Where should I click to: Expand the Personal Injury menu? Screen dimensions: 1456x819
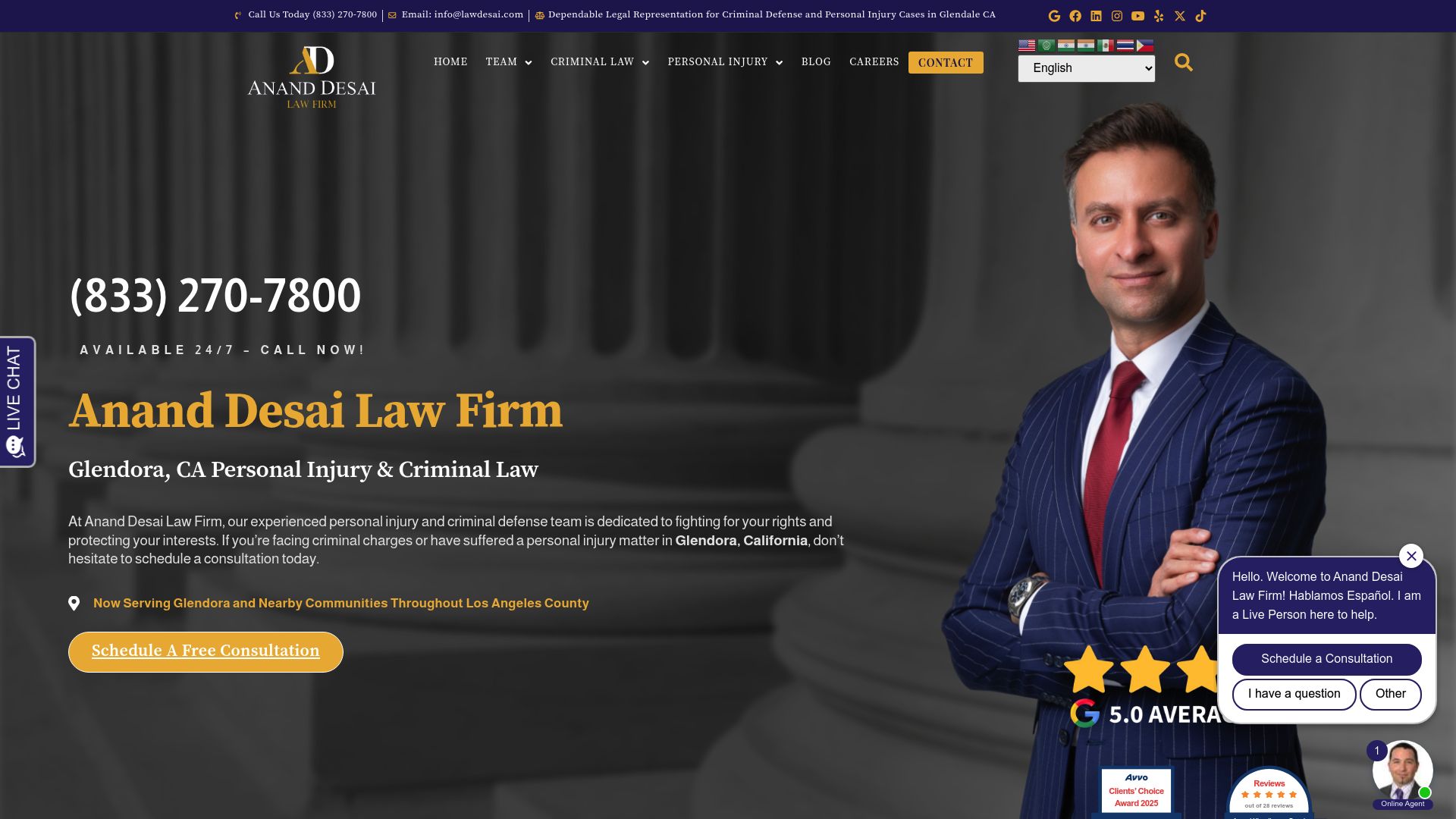tap(725, 62)
